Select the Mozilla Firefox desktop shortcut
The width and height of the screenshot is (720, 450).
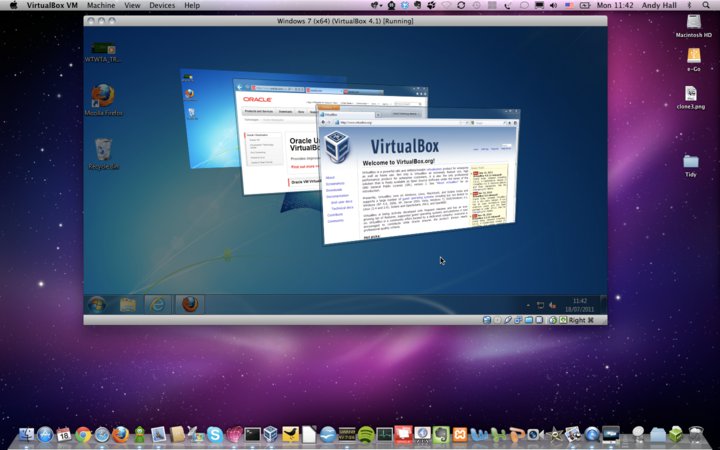click(x=102, y=97)
